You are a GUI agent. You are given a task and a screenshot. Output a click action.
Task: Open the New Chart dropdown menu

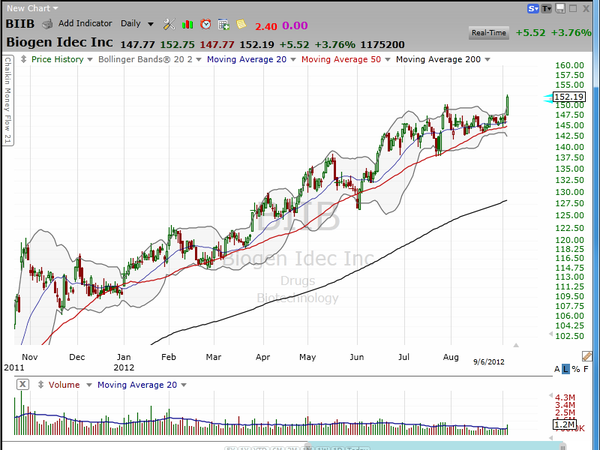coord(33,8)
